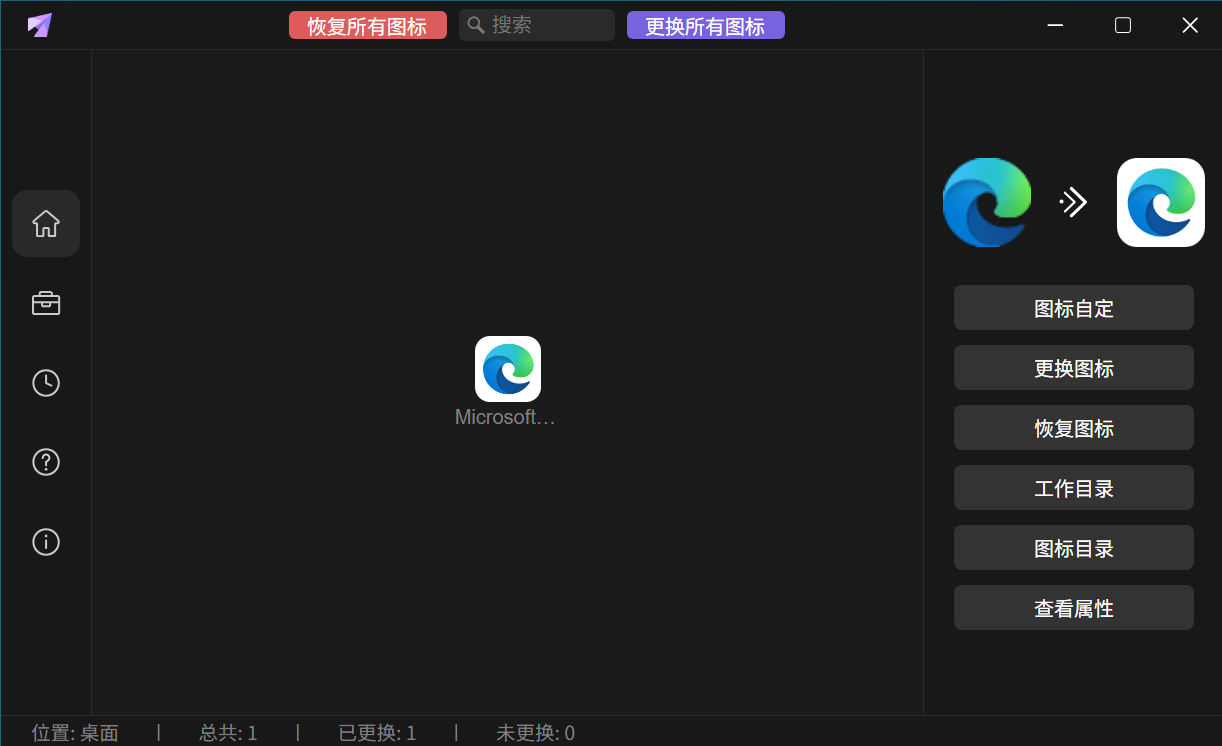Open the help question mark icon
This screenshot has height=746, width=1222.
tap(46, 462)
